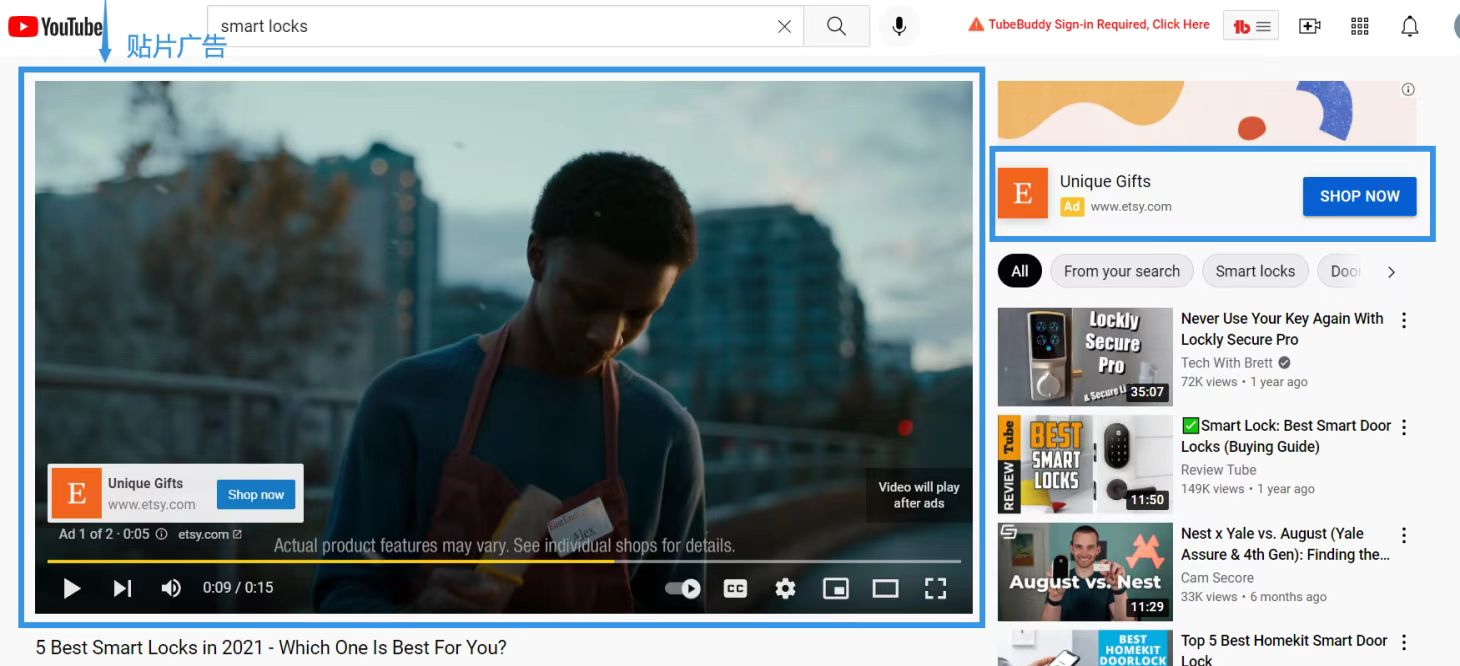Screen dimensions: 1460x666
Task: Open the Best Smart Door Locks title
Action: (1286, 436)
